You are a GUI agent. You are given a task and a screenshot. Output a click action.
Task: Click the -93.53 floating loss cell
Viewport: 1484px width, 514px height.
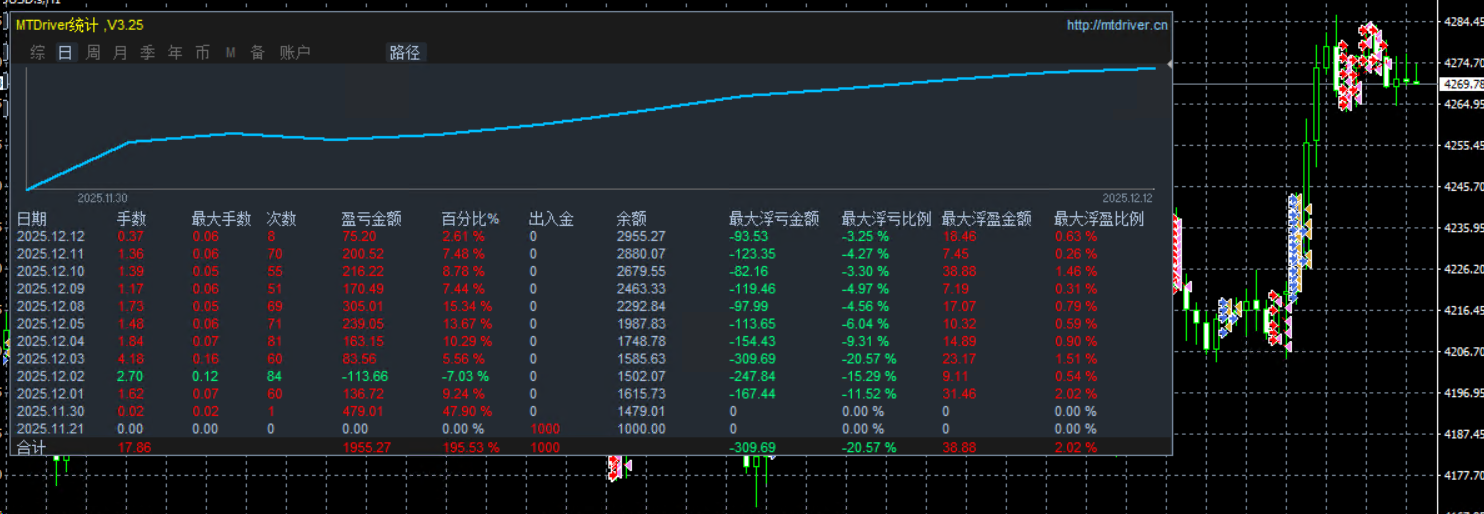point(749,236)
